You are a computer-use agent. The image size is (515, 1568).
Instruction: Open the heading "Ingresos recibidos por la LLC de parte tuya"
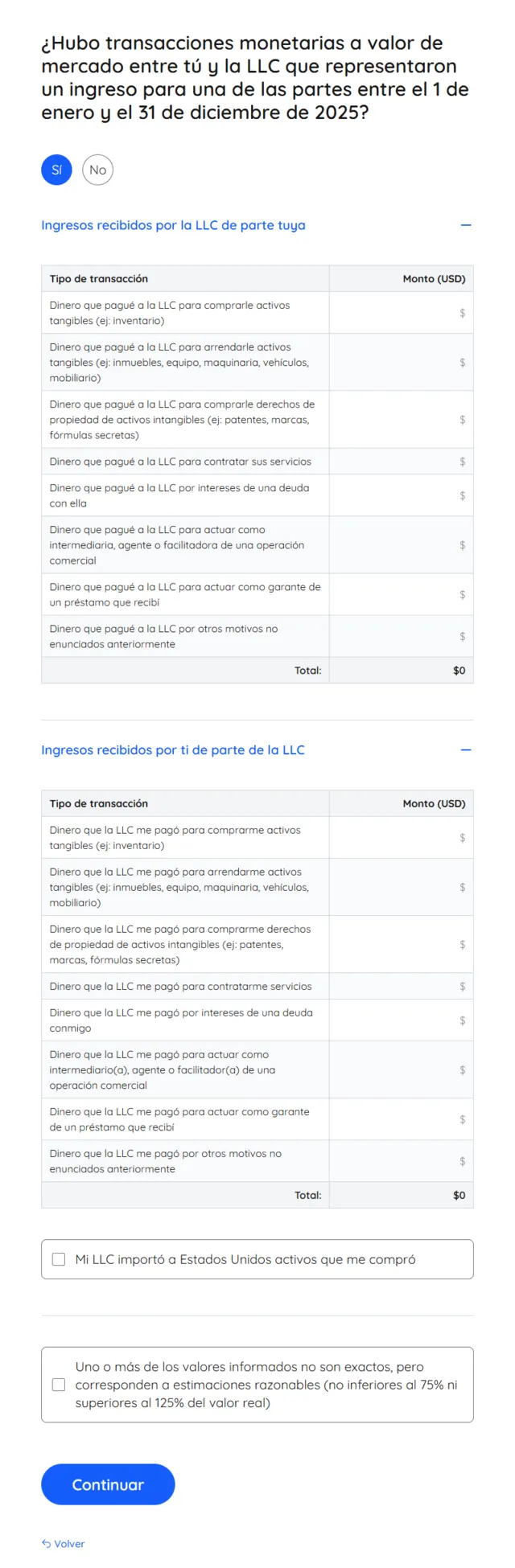(x=173, y=225)
